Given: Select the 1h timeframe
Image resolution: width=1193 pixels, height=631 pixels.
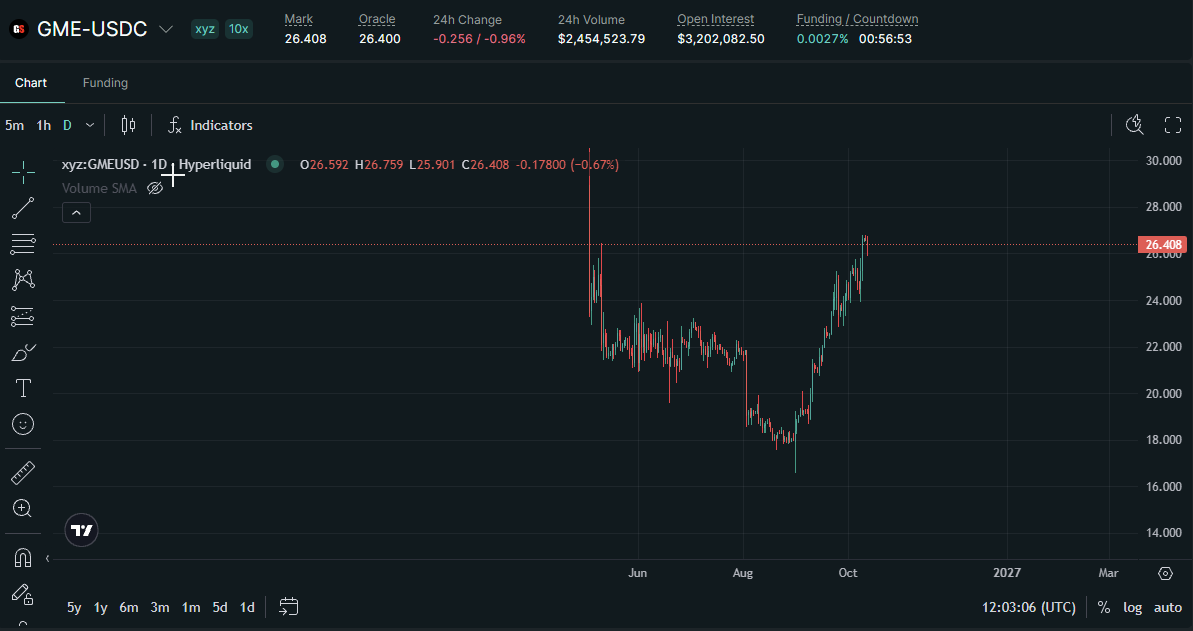Looking at the screenshot, I should point(44,125).
